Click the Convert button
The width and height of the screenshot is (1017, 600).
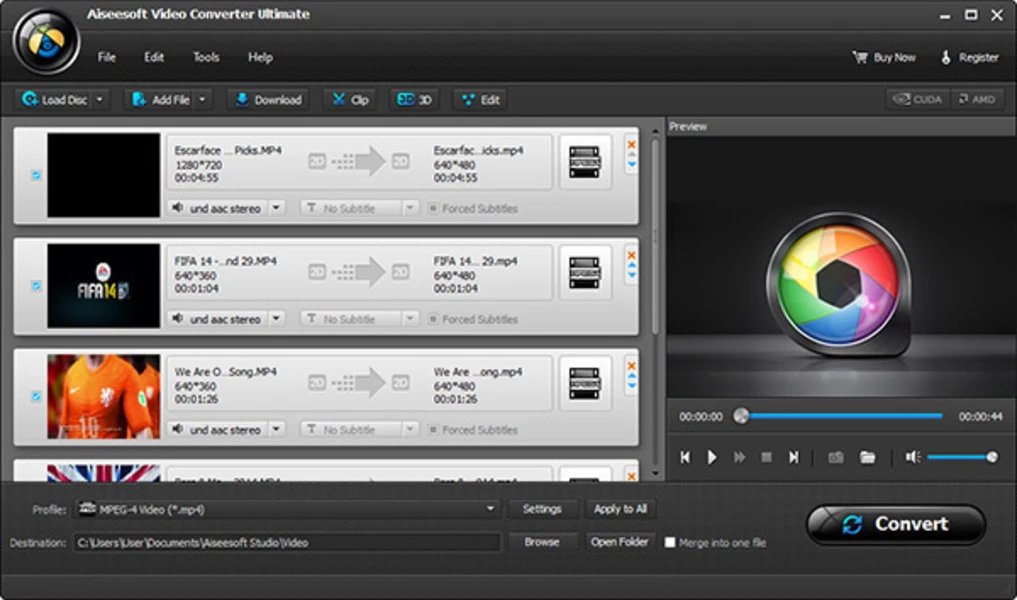pyautogui.click(x=896, y=524)
